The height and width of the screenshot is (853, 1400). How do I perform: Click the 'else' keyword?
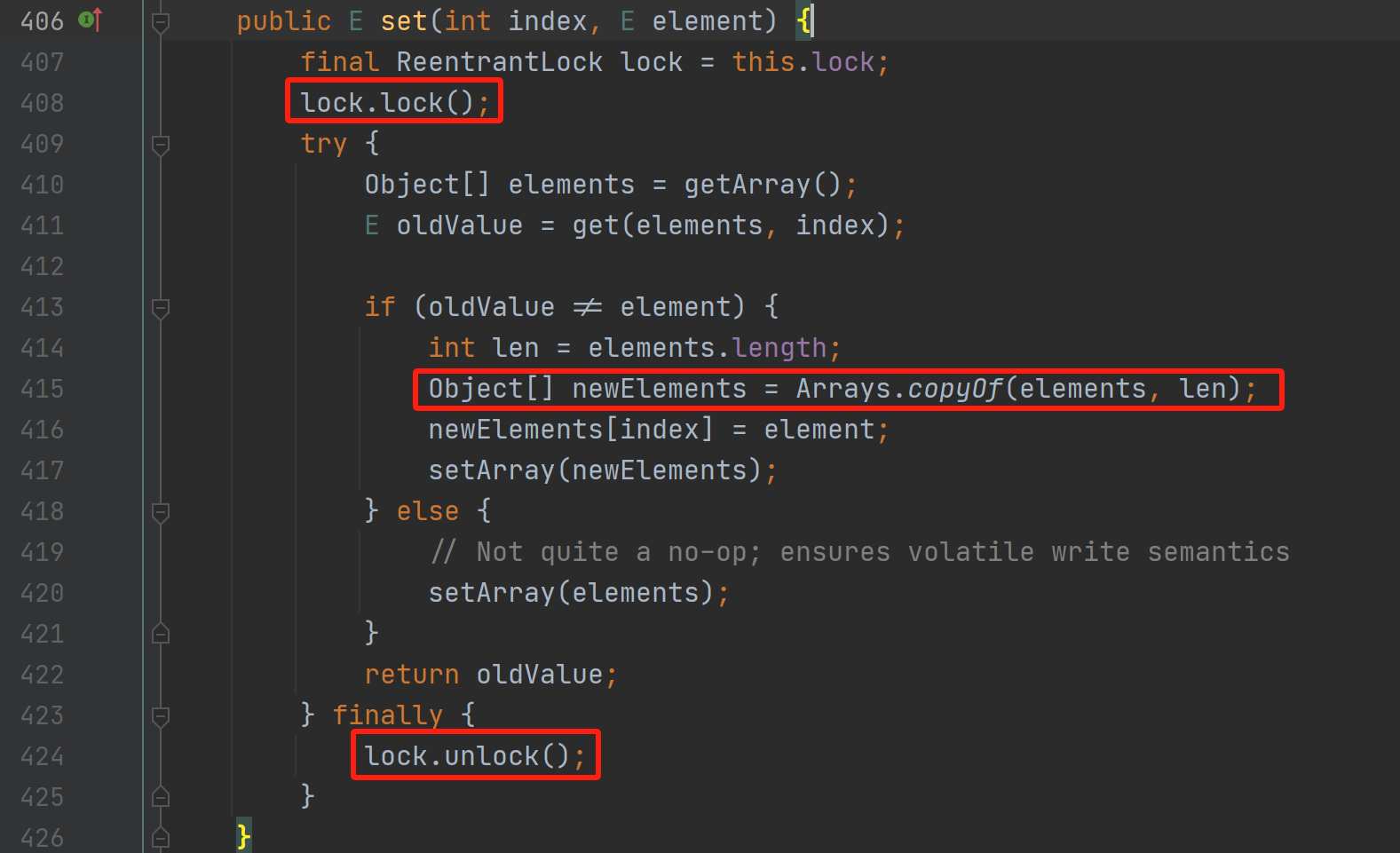coord(427,511)
